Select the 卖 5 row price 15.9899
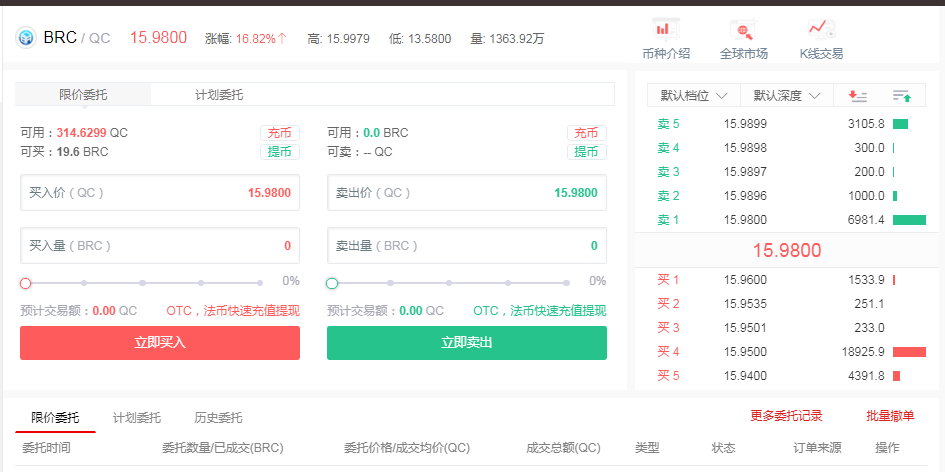This screenshot has height=472, width=945. [x=746, y=124]
